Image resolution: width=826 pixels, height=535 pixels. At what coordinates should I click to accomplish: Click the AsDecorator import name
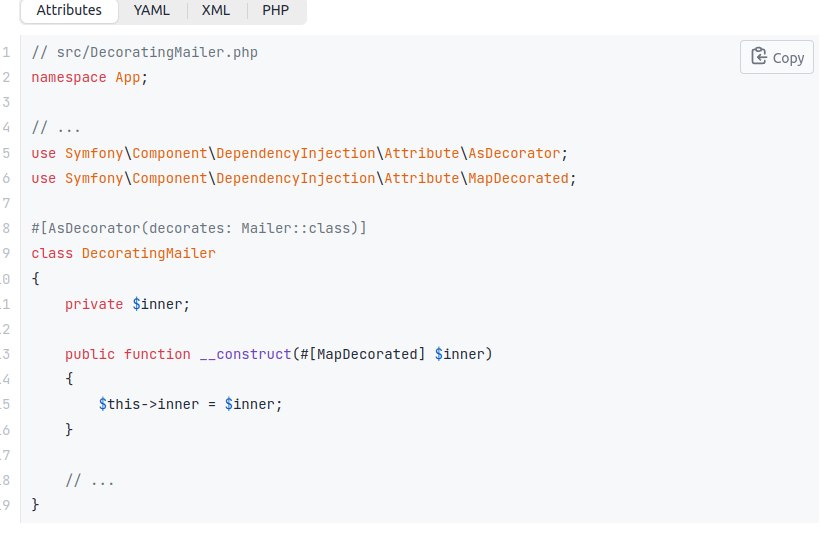[514, 153]
